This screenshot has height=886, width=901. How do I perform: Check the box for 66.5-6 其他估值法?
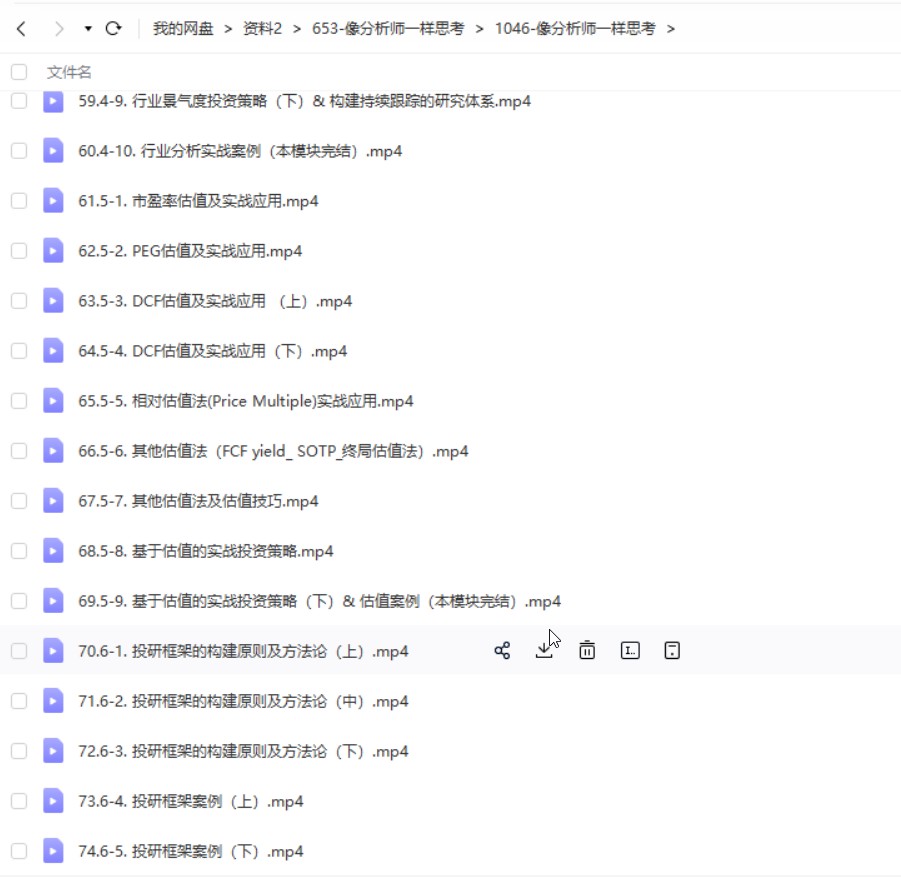19,450
